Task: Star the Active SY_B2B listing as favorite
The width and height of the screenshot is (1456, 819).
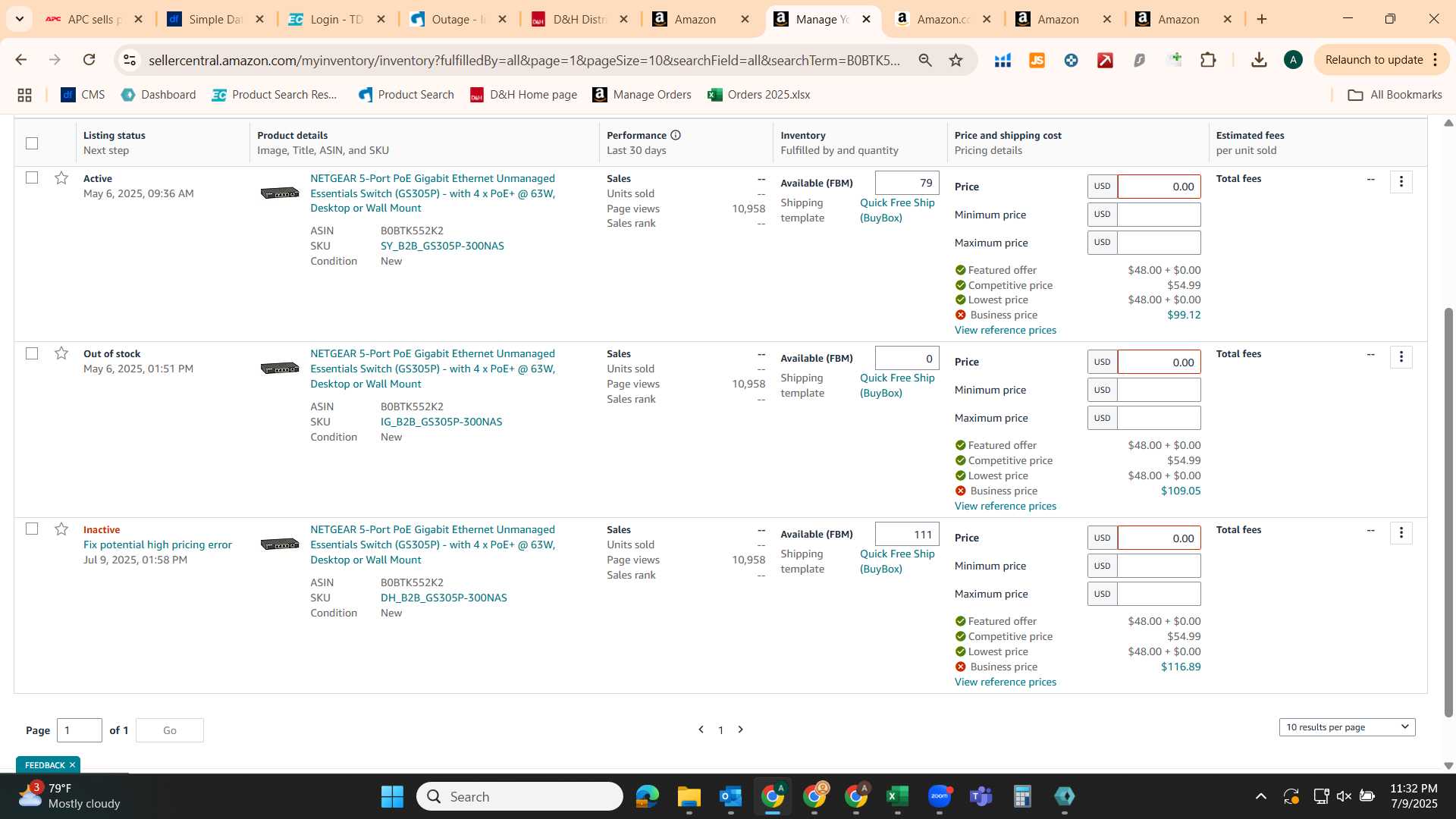Action: tap(61, 178)
